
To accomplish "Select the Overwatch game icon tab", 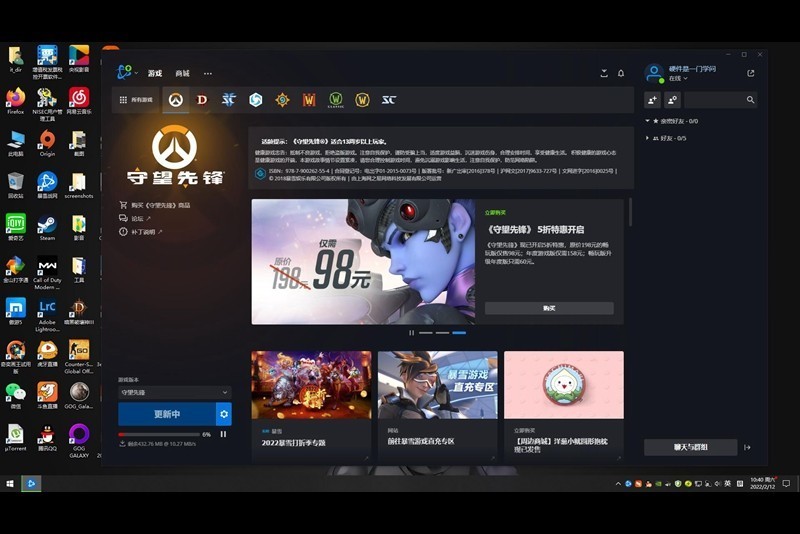I will coord(176,100).
